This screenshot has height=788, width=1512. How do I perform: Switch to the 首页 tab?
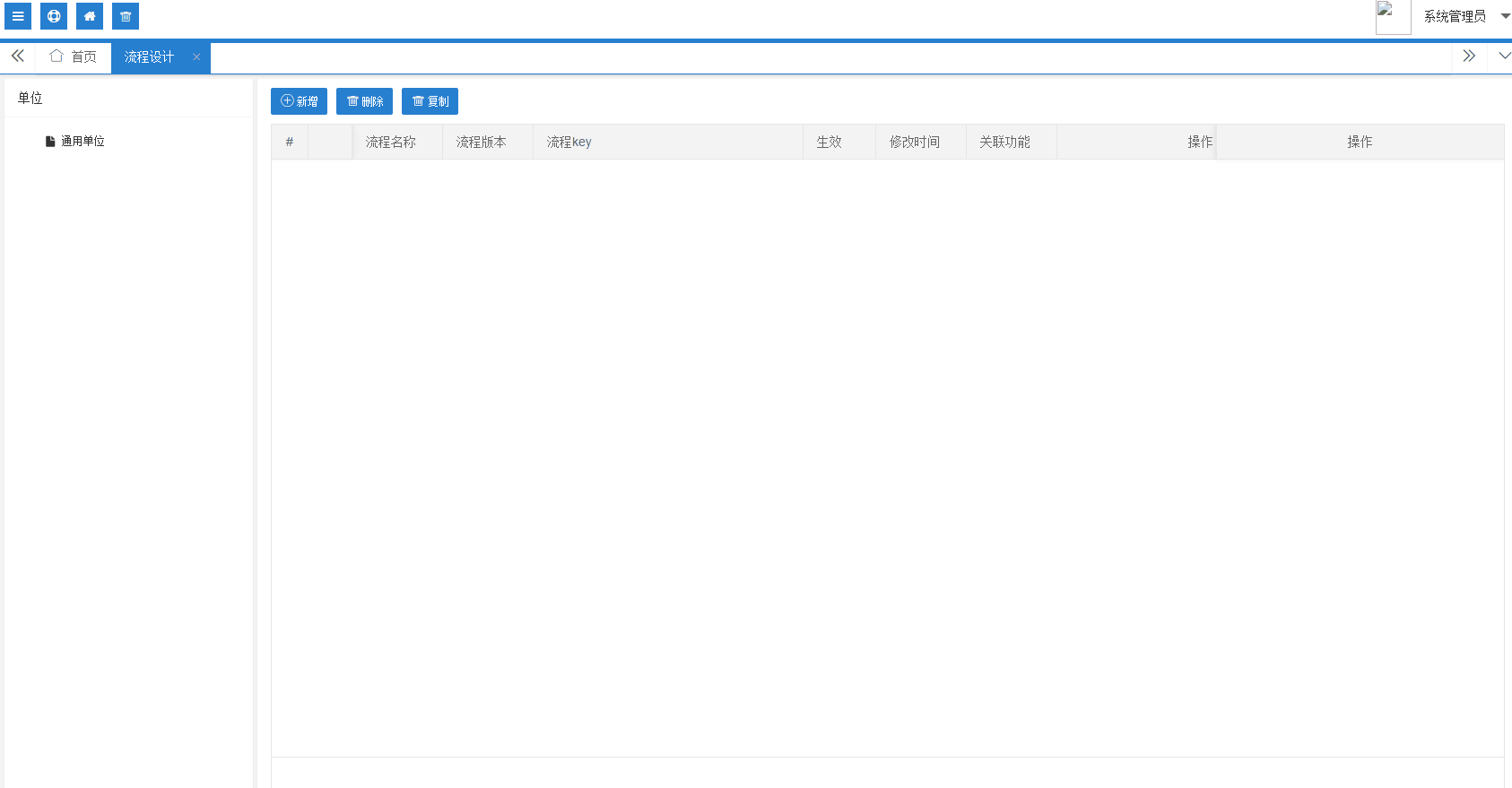point(74,56)
